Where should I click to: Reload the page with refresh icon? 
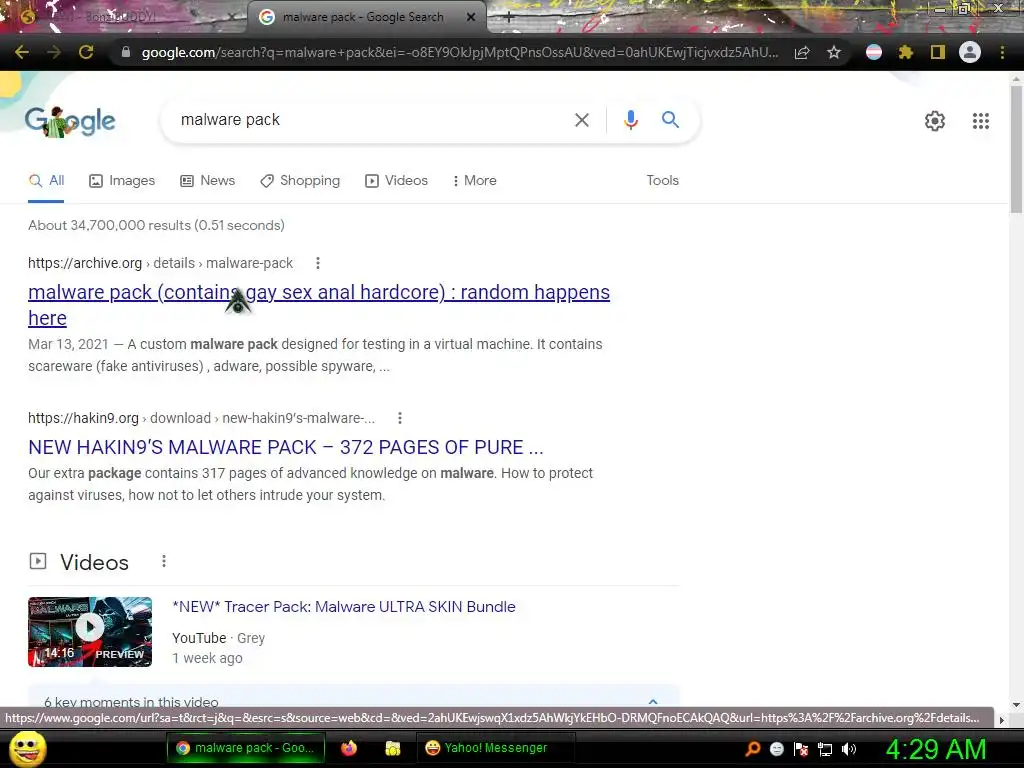pos(86,52)
